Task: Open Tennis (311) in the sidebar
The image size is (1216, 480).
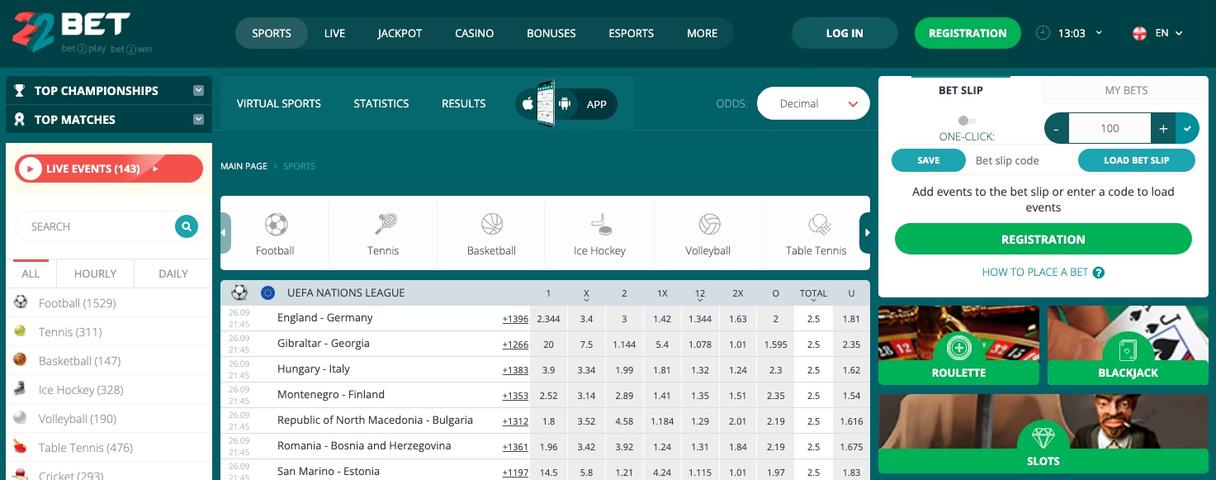Action: [x=70, y=332]
